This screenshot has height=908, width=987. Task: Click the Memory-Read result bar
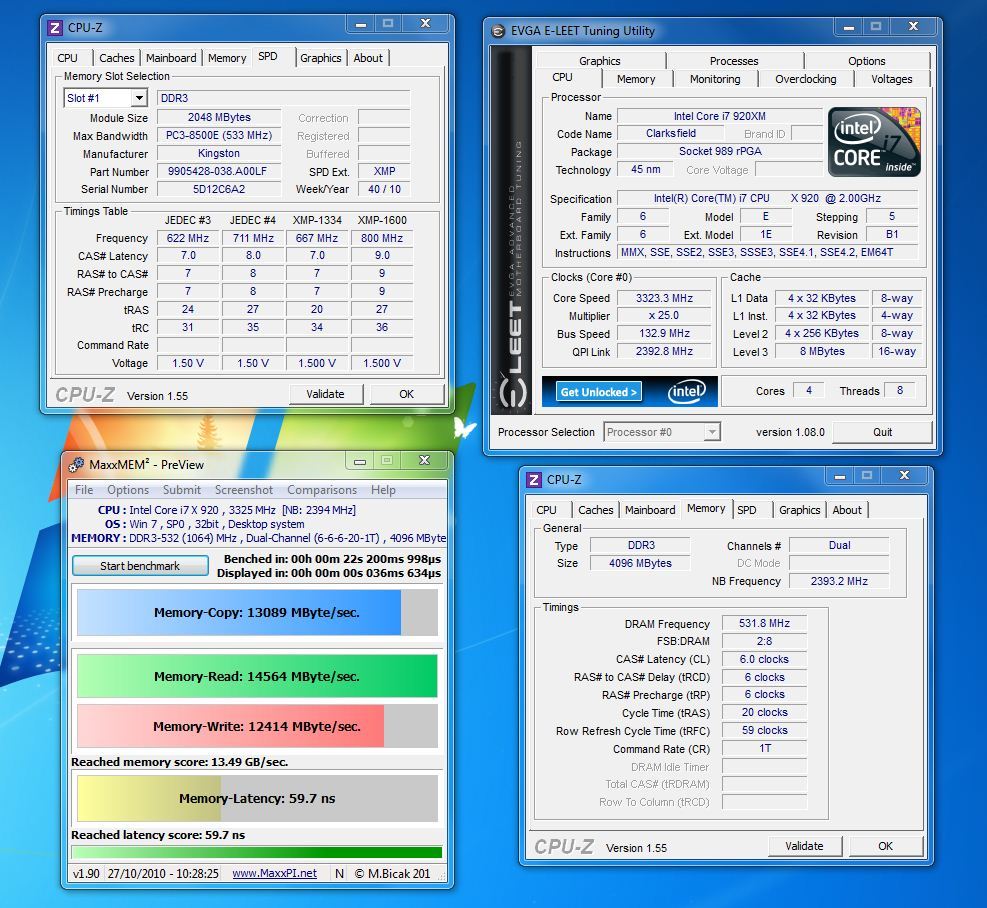257,676
